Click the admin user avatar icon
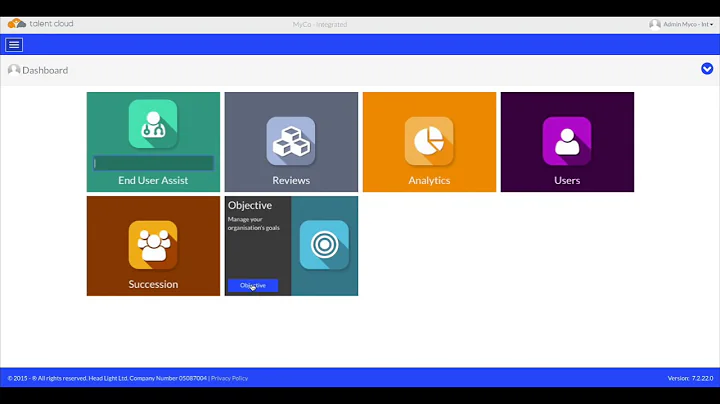The image size is (720, 404). pos(655,24)
